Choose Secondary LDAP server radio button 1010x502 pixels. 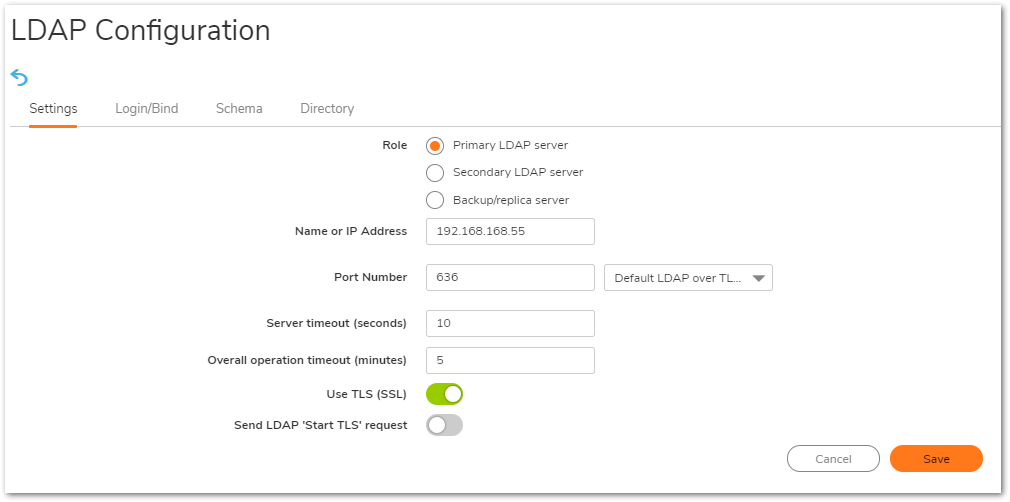[435, 172]
